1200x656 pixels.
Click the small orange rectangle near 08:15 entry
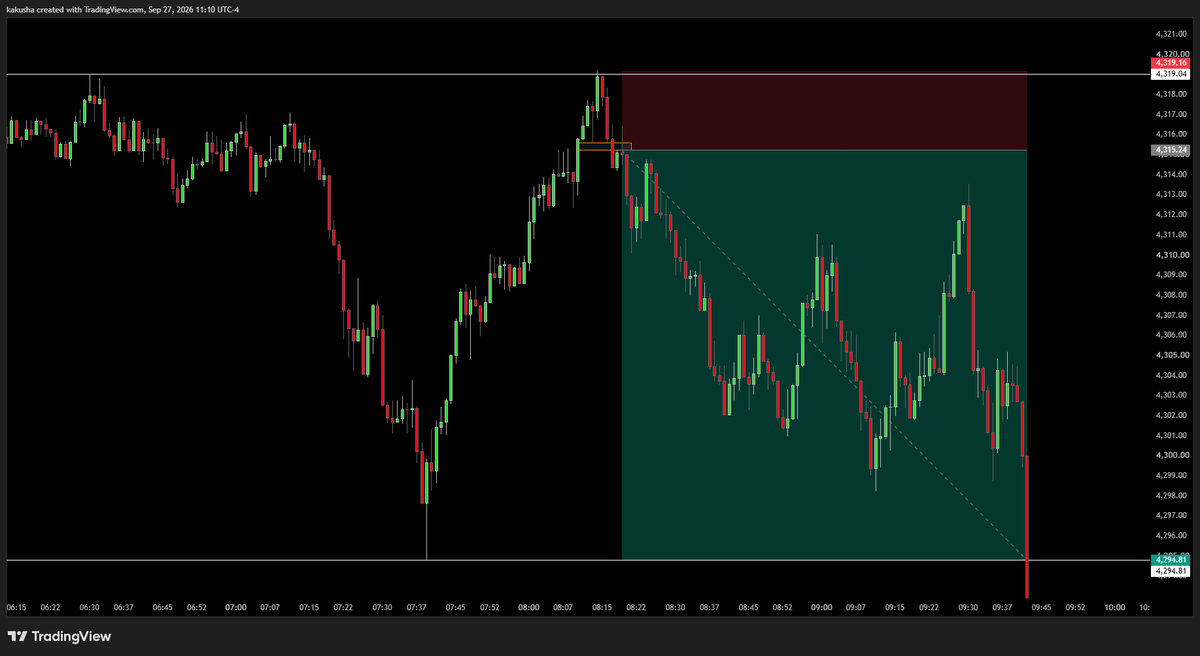(x=604, y=146)
